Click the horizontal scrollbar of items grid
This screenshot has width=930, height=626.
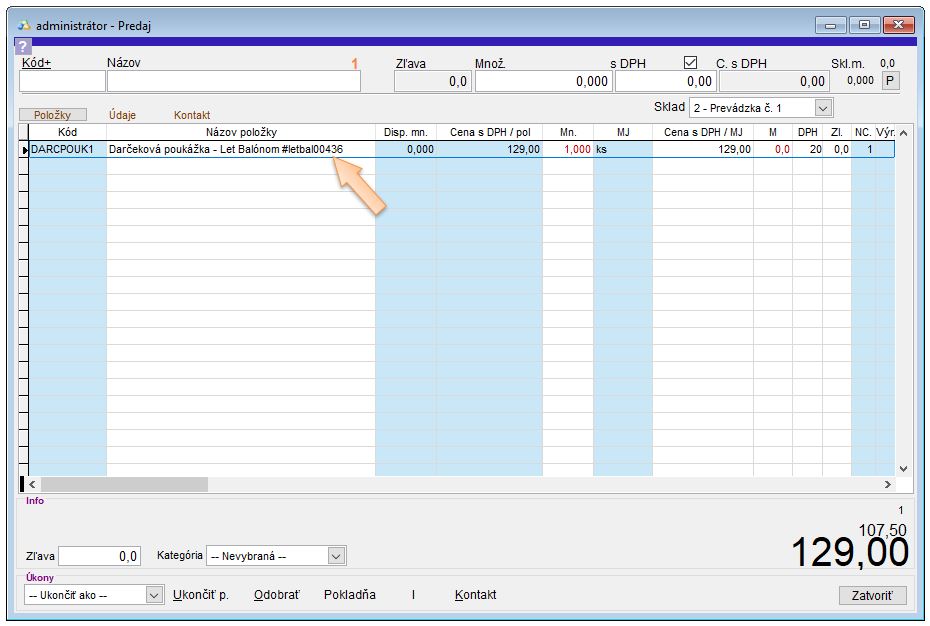pos(124,484)
